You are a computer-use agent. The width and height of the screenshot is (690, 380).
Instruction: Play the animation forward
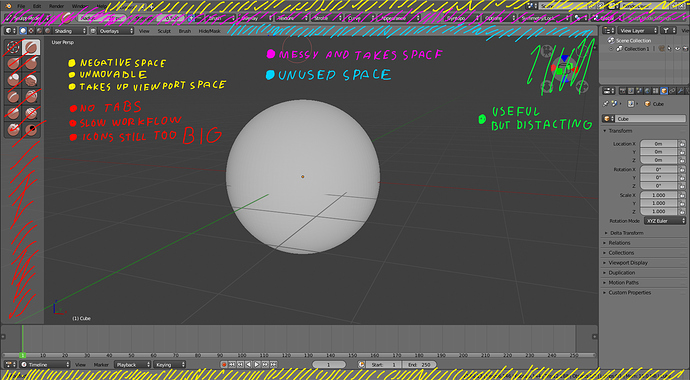pos(257,365)
